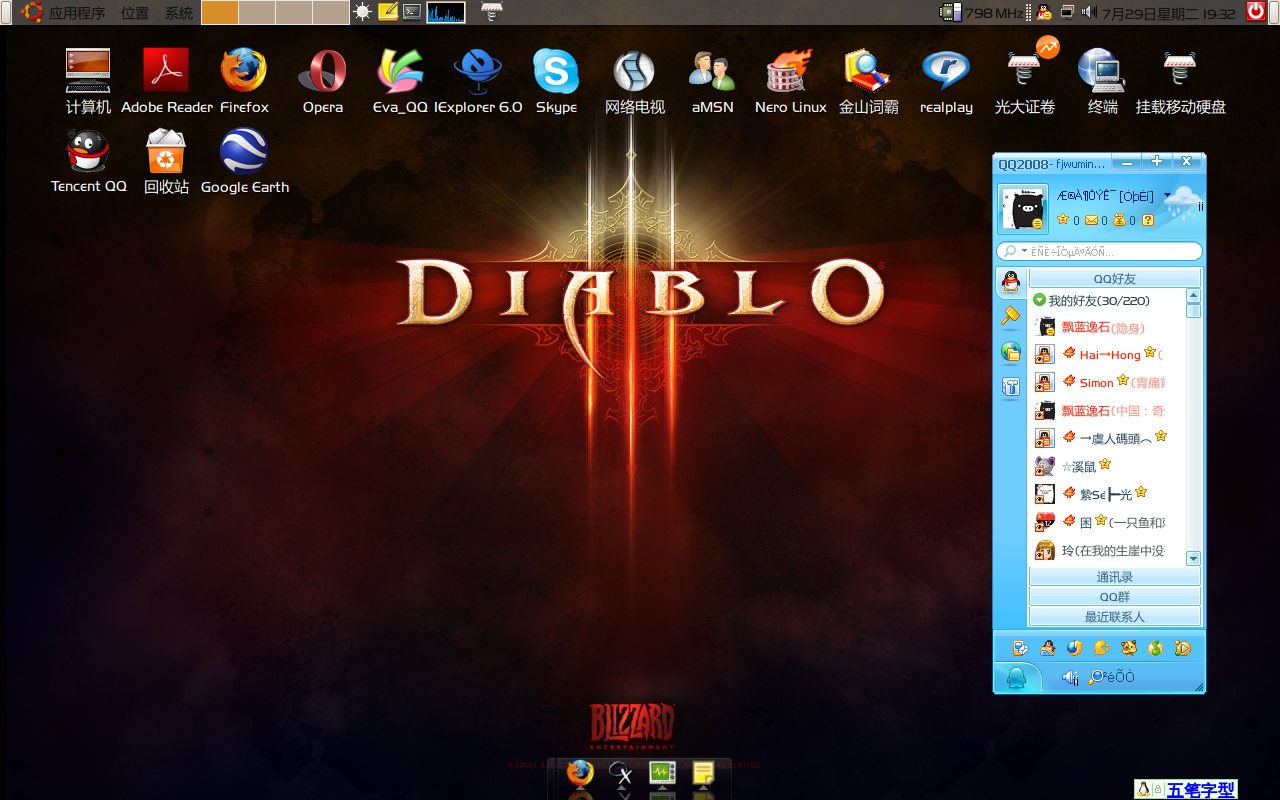The image size is (1280, 800).
Task: Click the QQ profile avatar picture
Action: tap(1023, 209)
